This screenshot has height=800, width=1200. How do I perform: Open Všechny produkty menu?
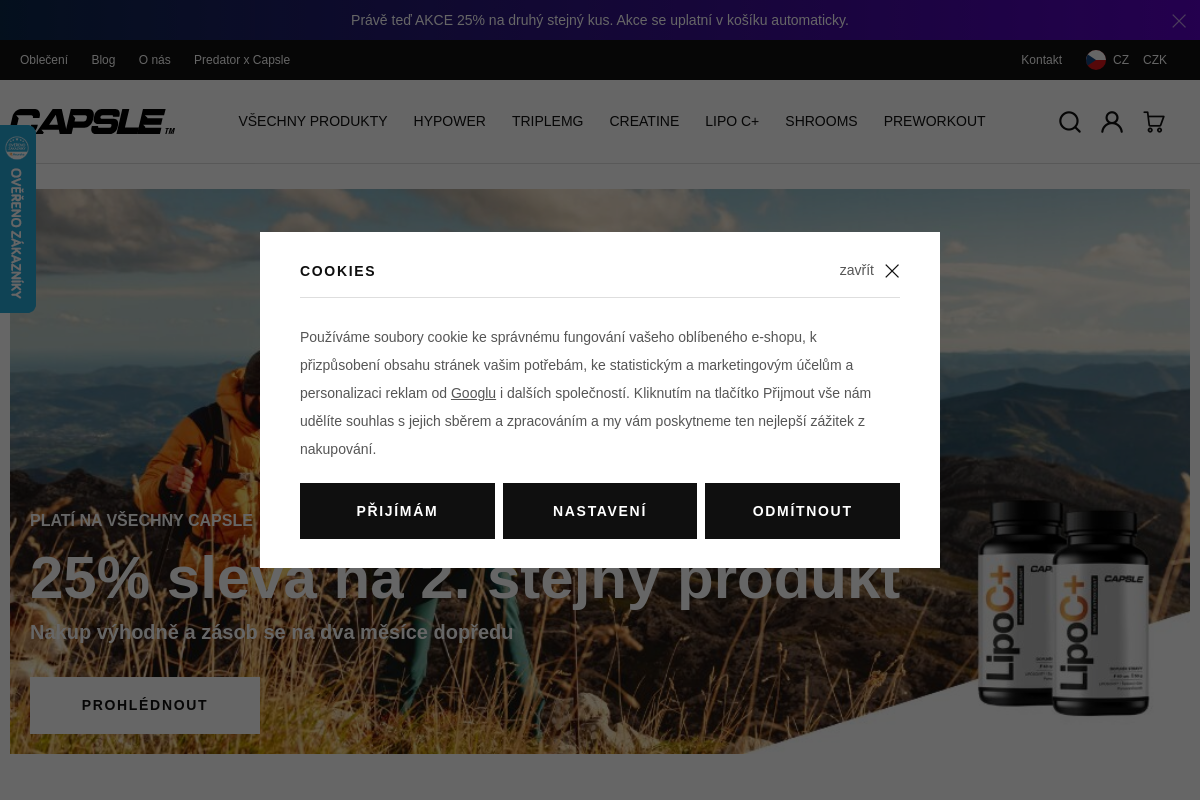[x=313, y=121]
